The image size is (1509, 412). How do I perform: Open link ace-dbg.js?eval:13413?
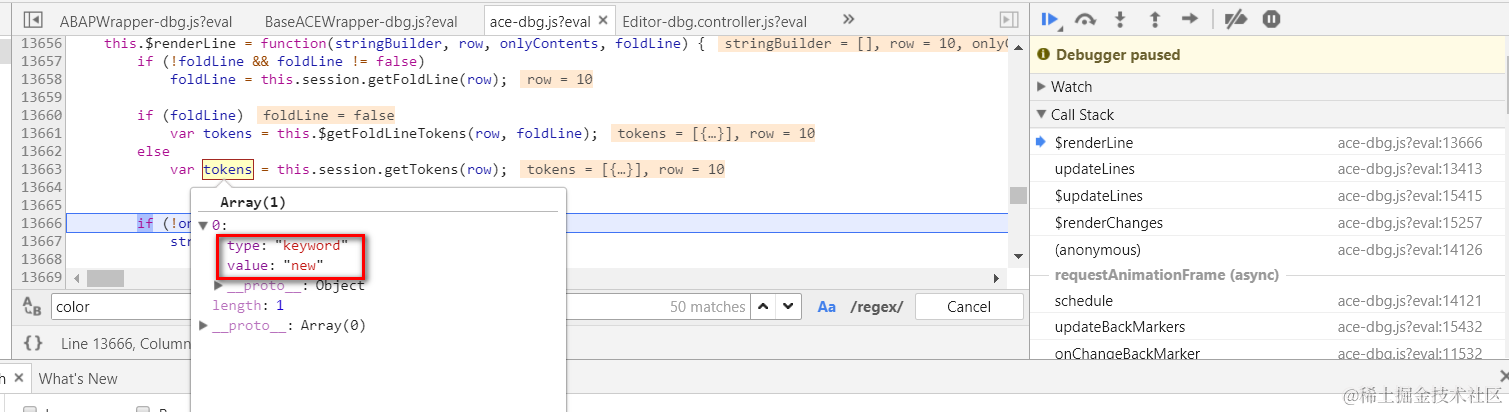click(x=1410, y=169)
